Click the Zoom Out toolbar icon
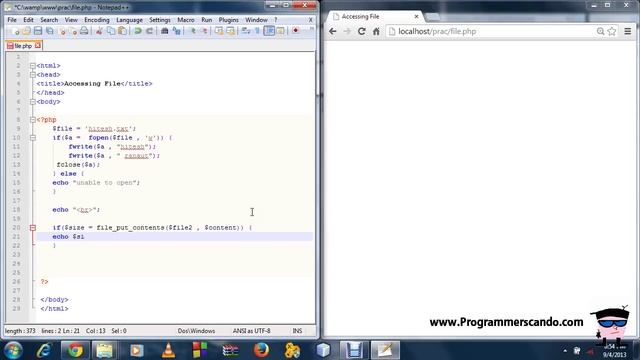The image size is (640, 360). coord(204,31)
